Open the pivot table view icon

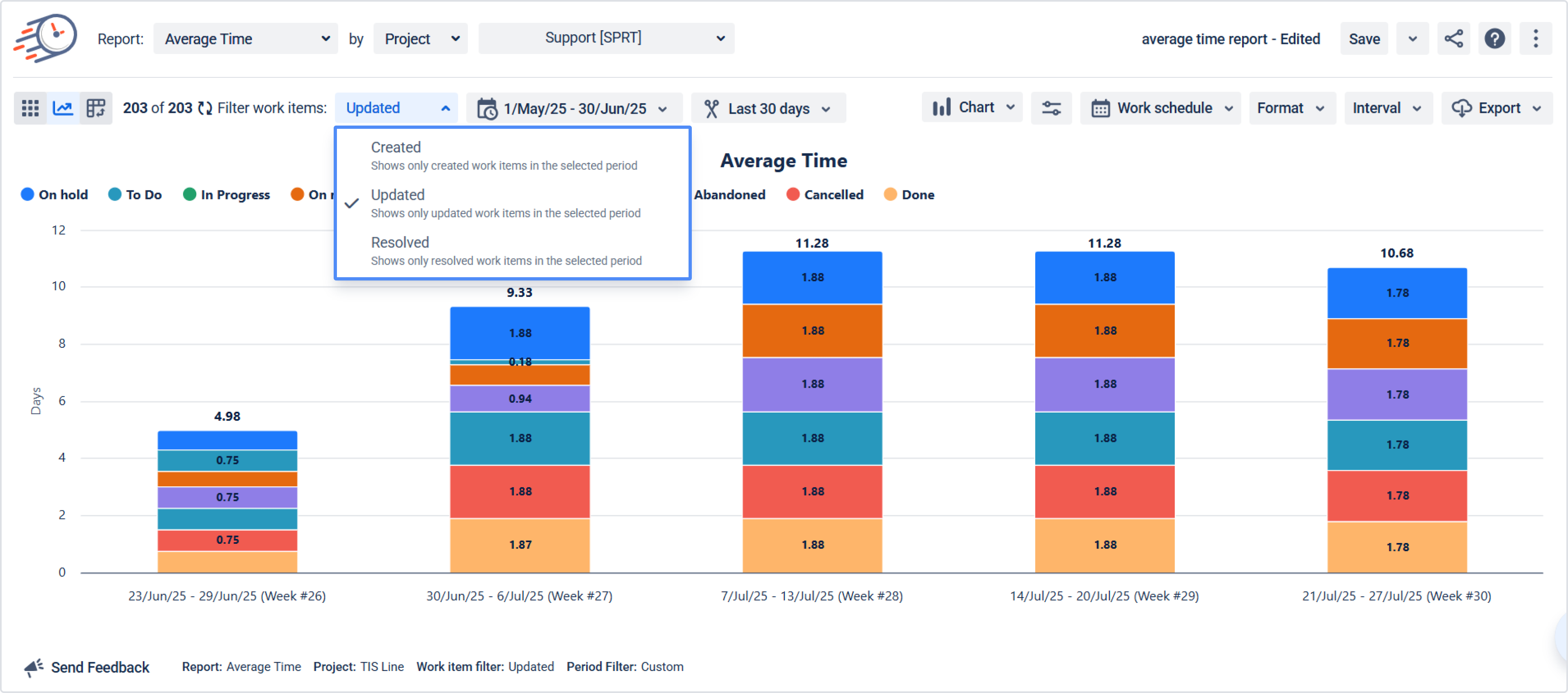[95, 108]
